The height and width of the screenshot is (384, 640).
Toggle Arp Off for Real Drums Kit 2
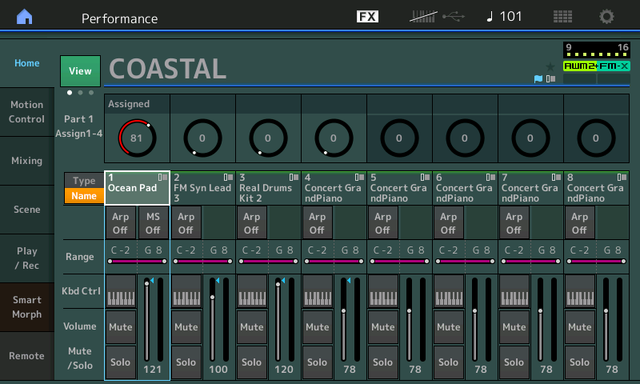click(251, 223)
